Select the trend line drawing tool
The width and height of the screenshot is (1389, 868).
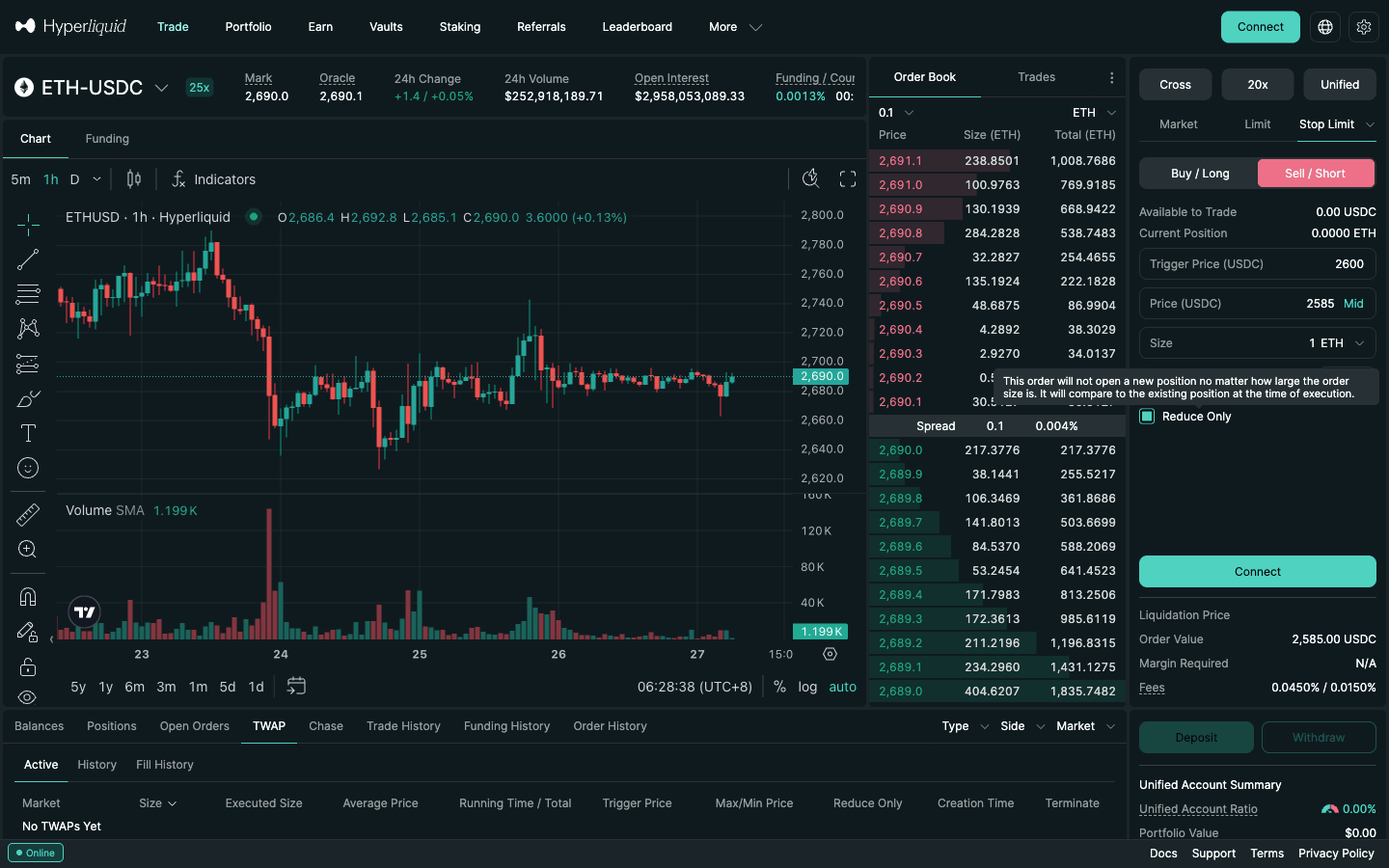tap(28, 259)
